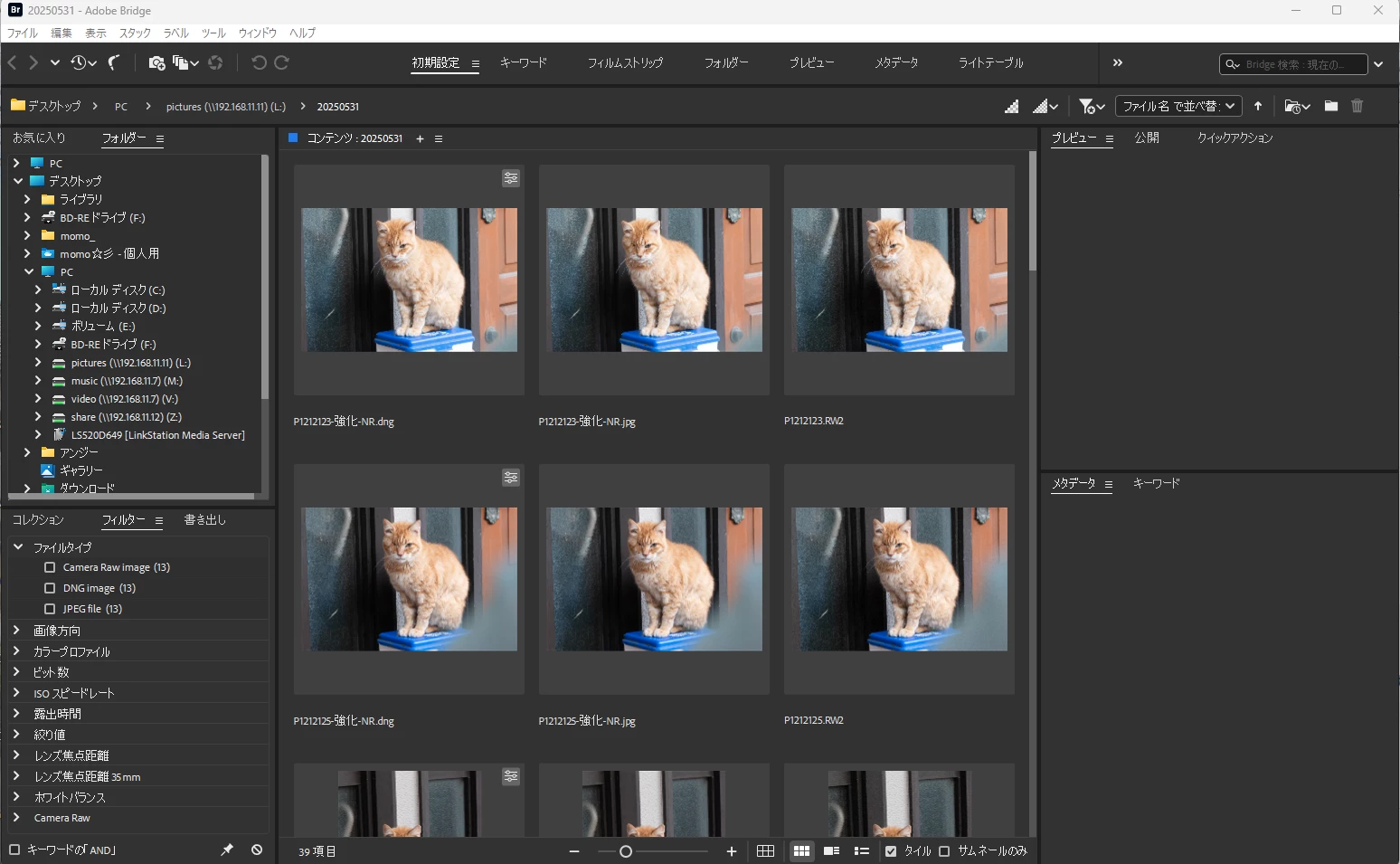
Task: Collapse the ファイルタイプ filter section
Action: (x=18, y=546)
